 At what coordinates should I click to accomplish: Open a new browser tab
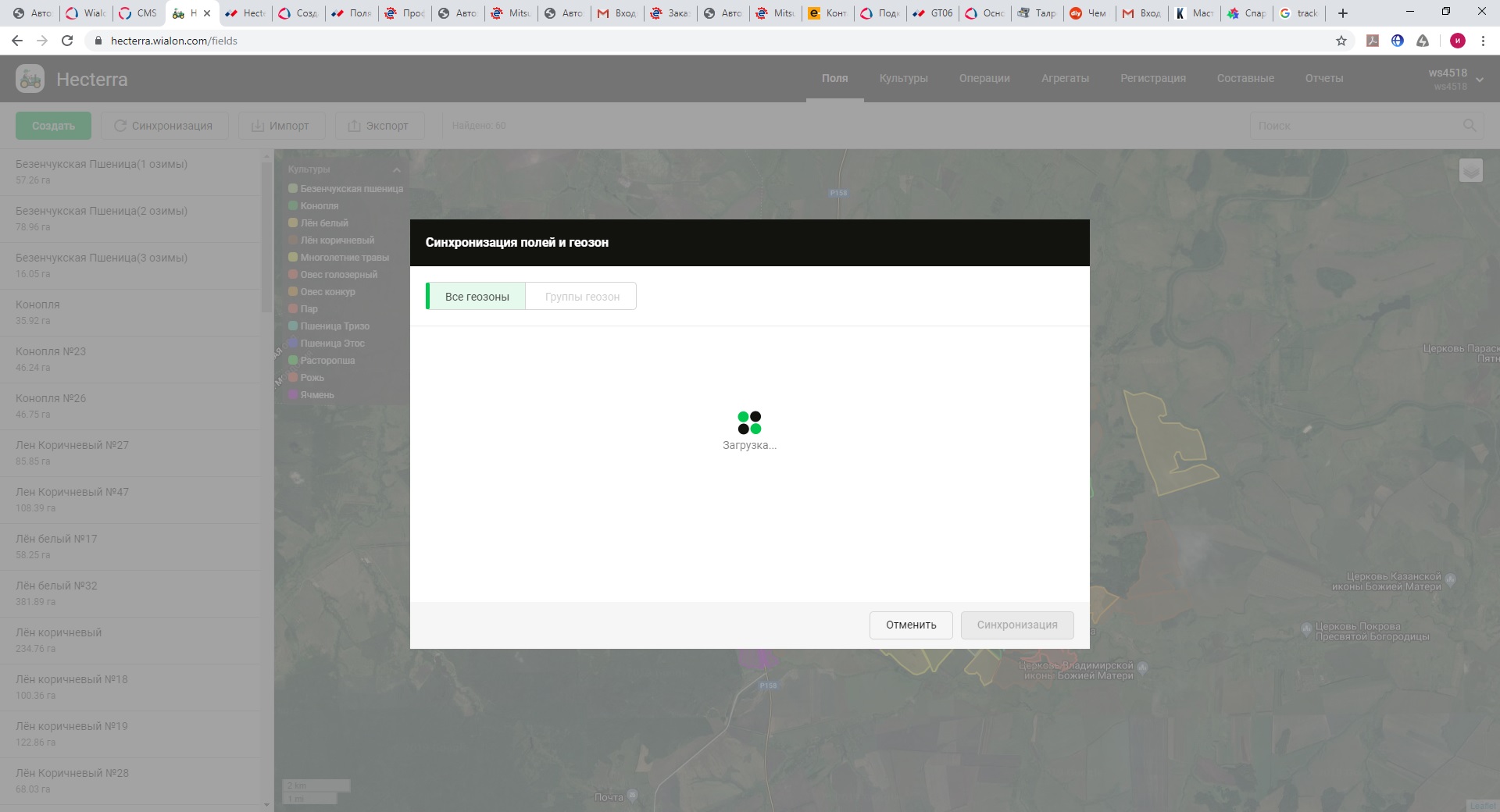1343,13
